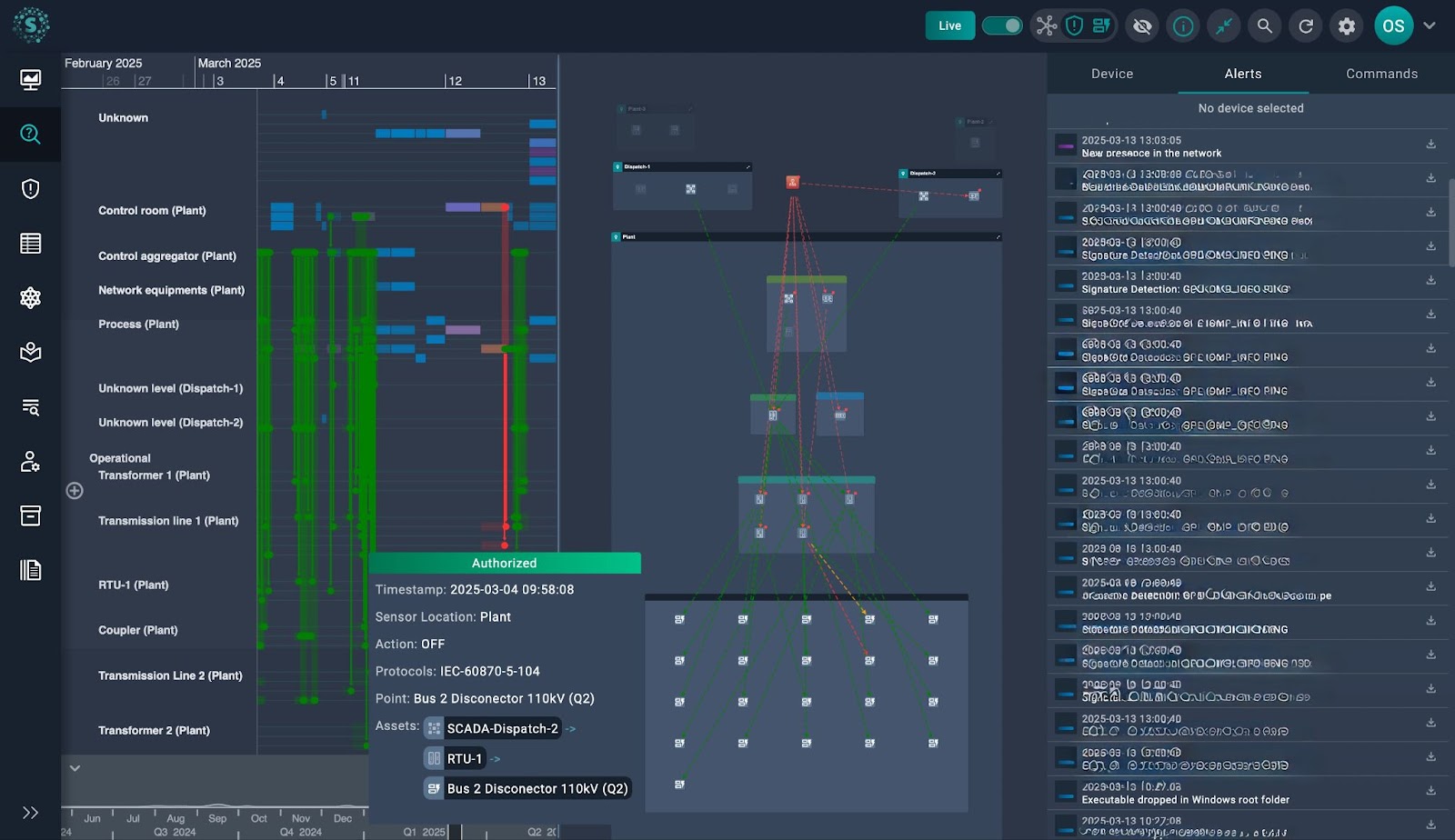
Task: Click the arrow next to SCADA-Dispatch-2
Action: pyautogui.click(x=571, y=729)
